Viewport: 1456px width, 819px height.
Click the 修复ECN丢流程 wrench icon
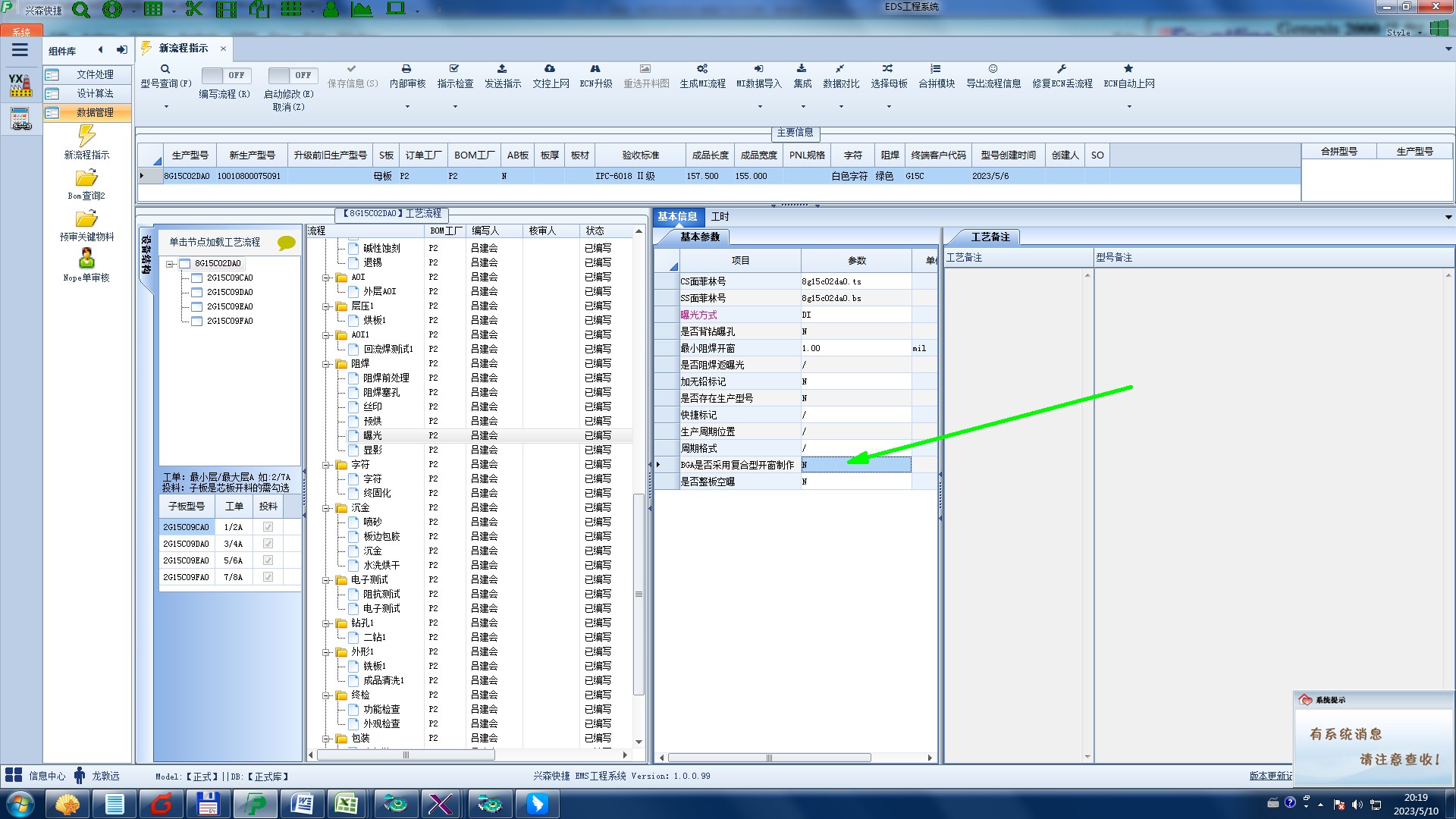1062,69
